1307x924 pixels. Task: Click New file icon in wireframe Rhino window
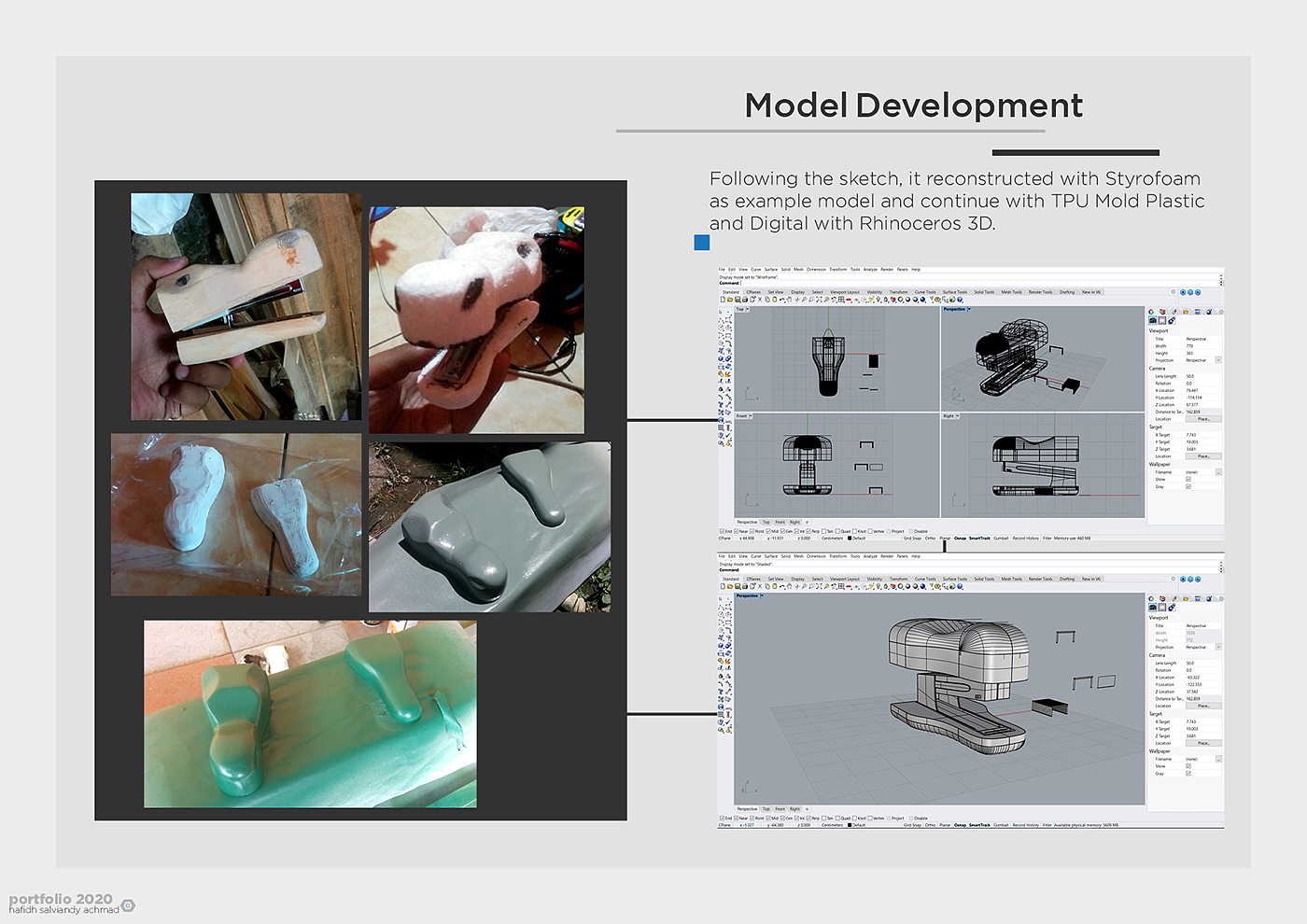(723, 300)
